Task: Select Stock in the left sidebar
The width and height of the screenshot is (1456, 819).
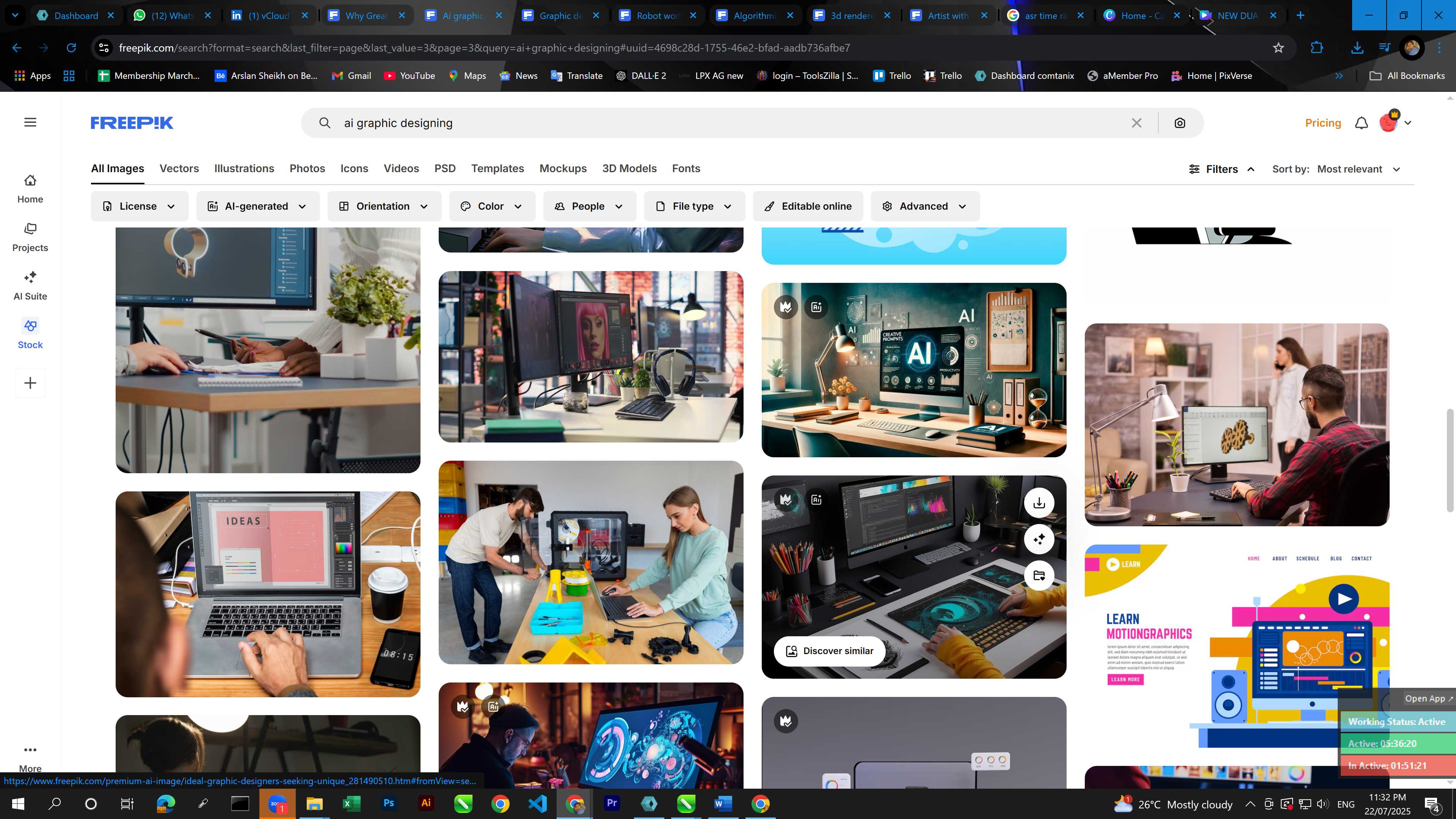Action: coord(30,334)
